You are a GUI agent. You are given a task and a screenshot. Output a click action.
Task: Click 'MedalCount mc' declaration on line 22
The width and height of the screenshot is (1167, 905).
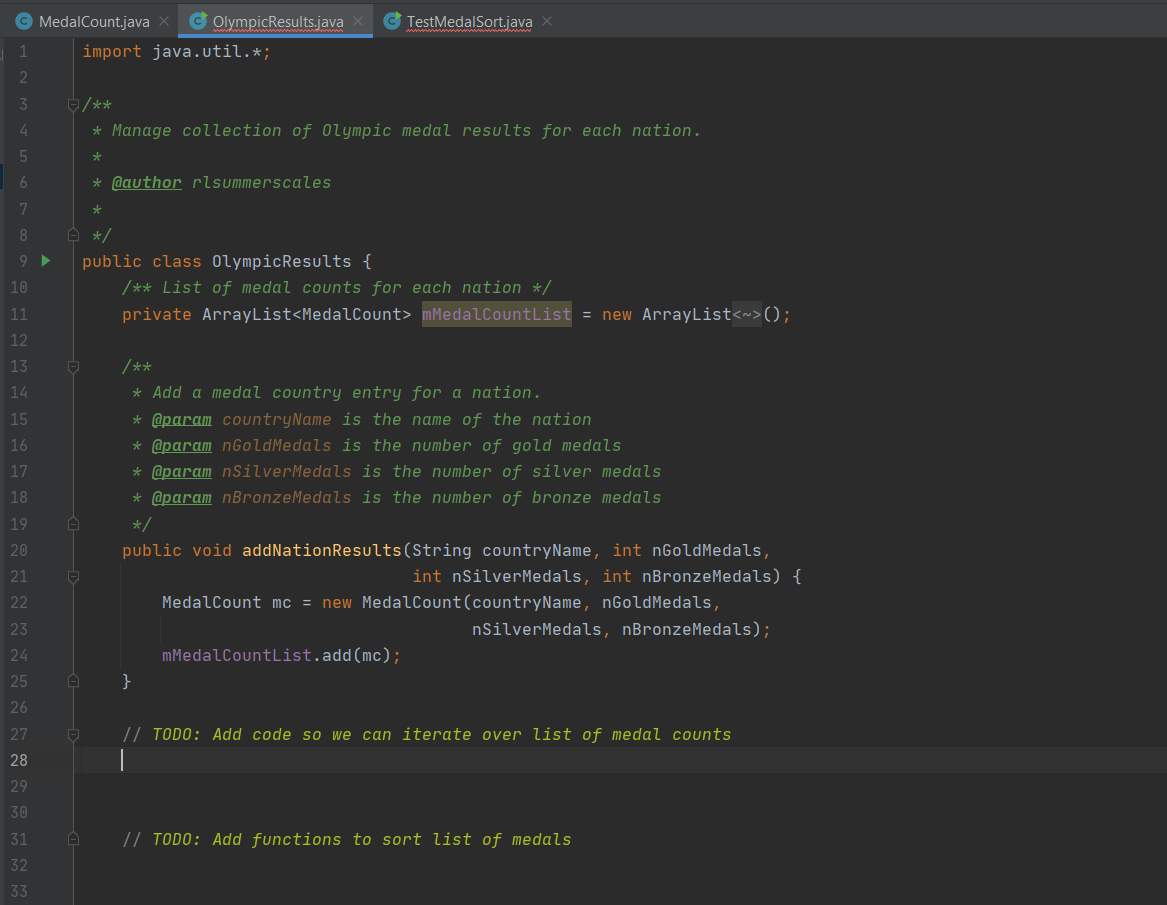tap(227, 602)
